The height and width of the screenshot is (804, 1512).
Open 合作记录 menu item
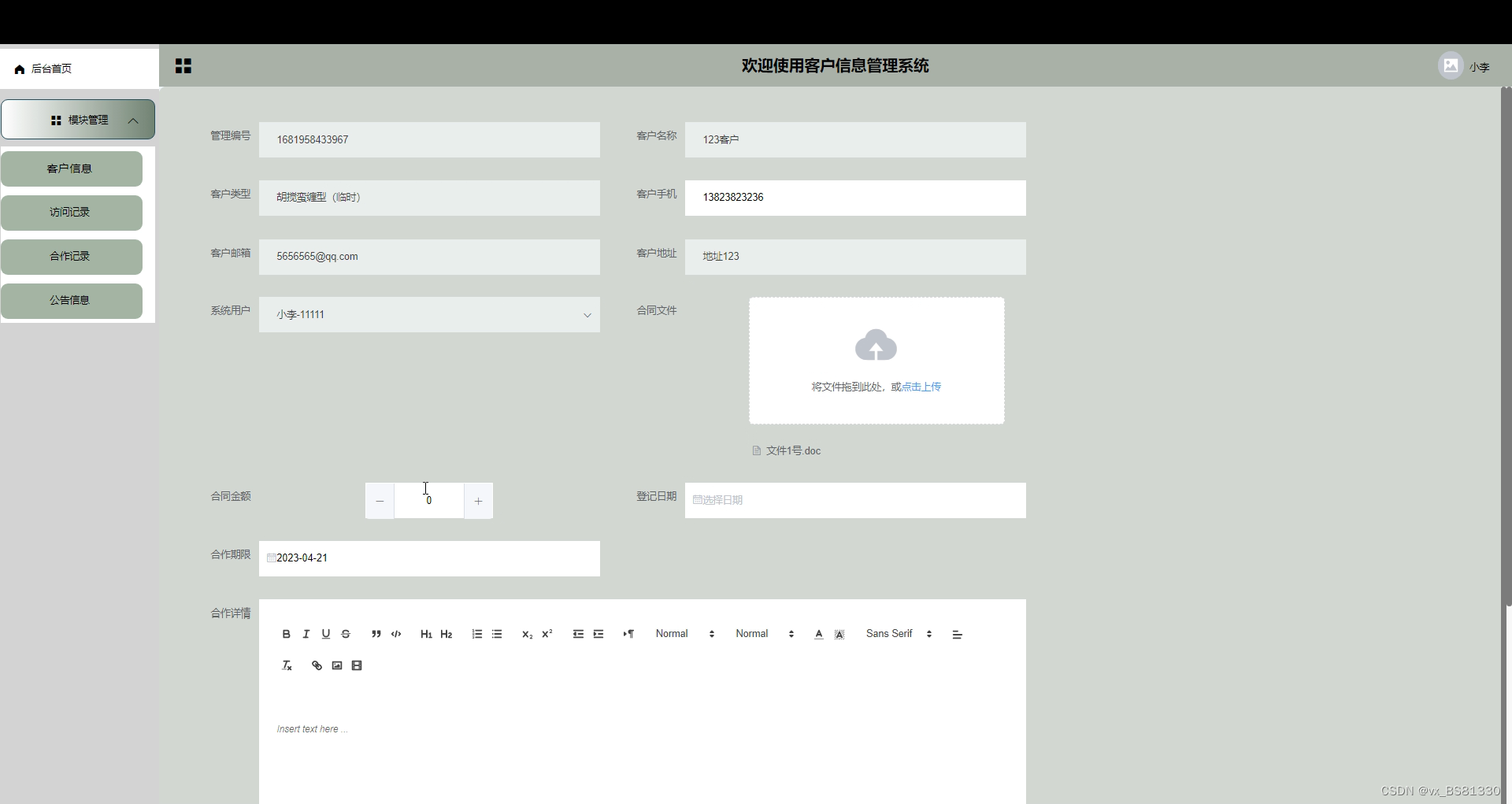tap(72, 257)
